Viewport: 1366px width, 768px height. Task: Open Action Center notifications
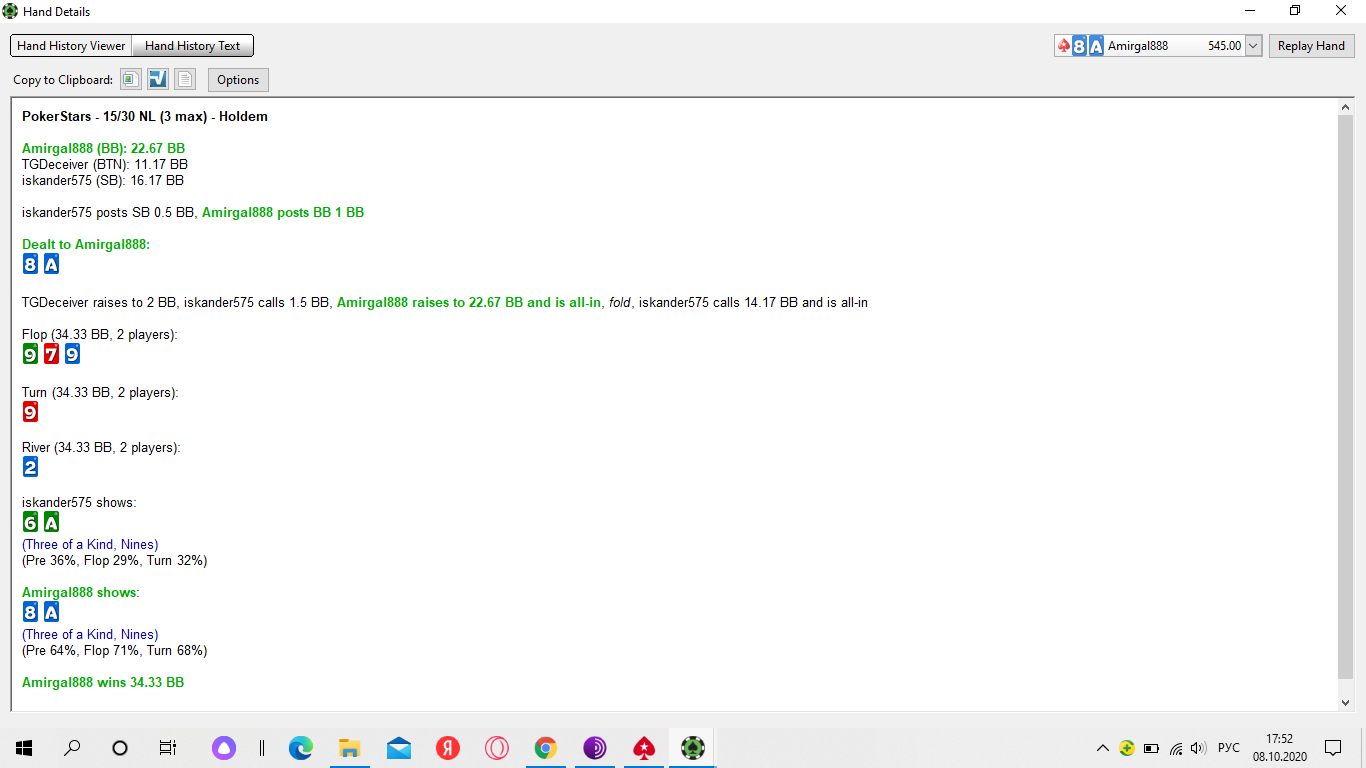coord(1333,747)
